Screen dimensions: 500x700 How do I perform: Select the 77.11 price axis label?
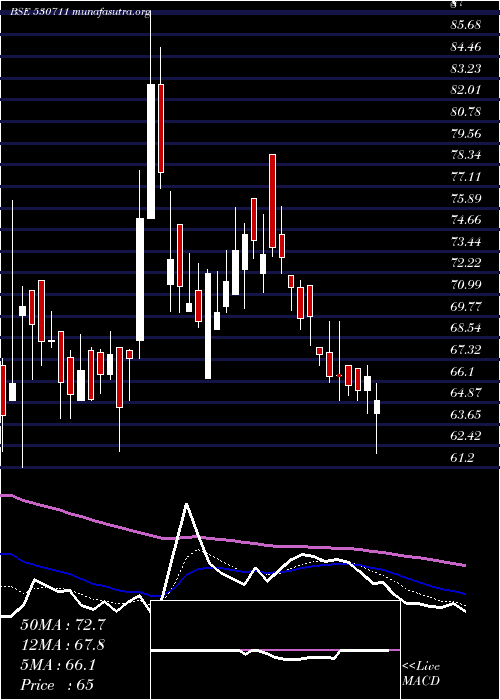tap(466, 176)
